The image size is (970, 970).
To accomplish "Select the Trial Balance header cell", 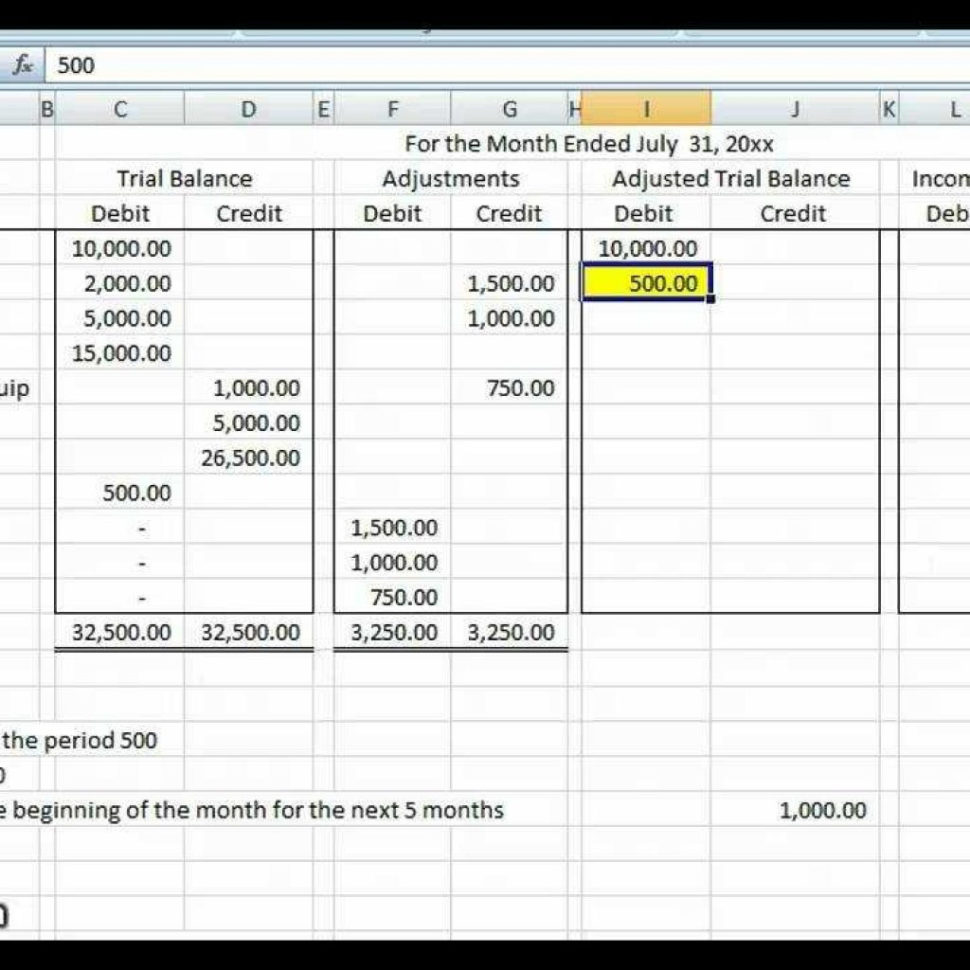I will click(x=184, y=178).
